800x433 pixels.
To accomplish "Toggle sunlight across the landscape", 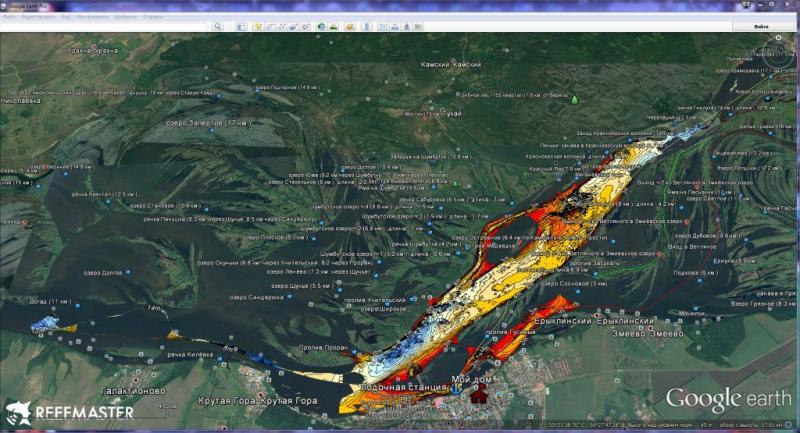I will pos(333,26).
